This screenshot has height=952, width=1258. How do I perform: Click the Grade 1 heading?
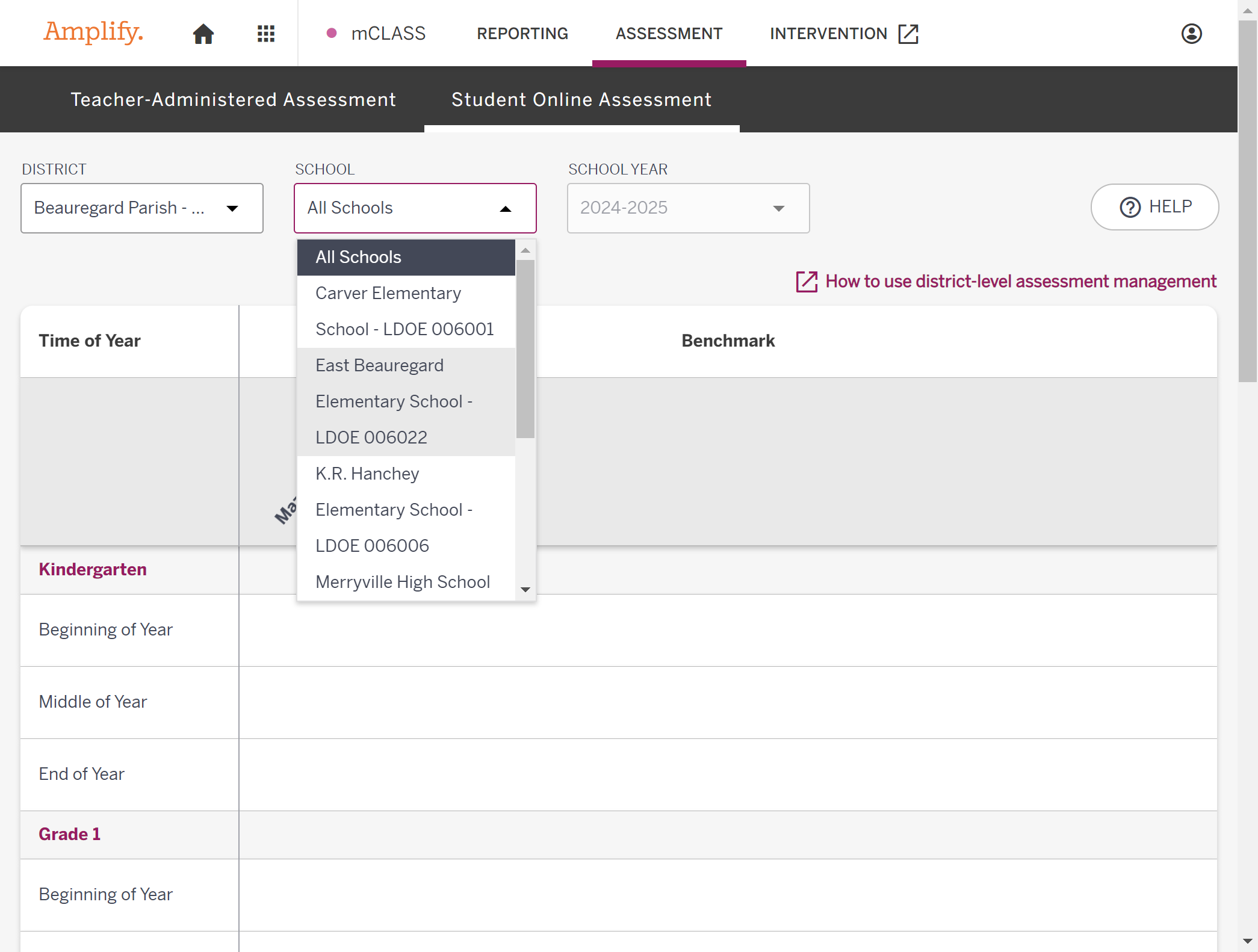coord(70,835)
